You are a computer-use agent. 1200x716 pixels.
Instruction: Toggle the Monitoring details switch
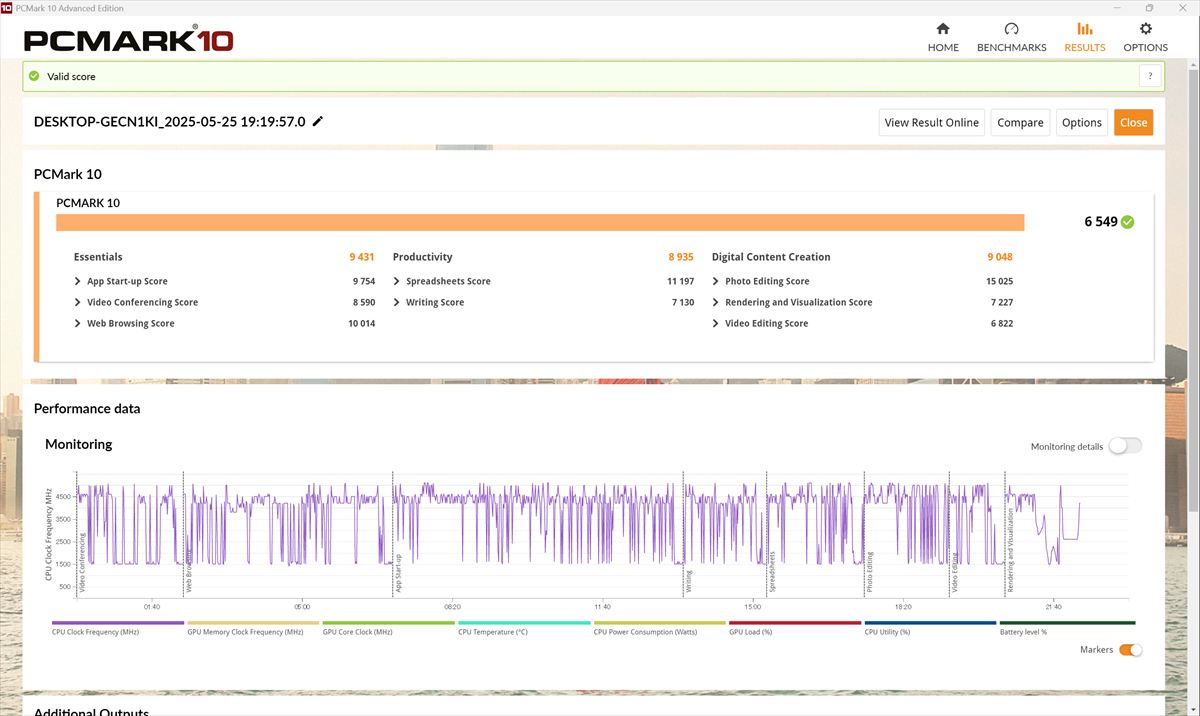click(1125, 446)
